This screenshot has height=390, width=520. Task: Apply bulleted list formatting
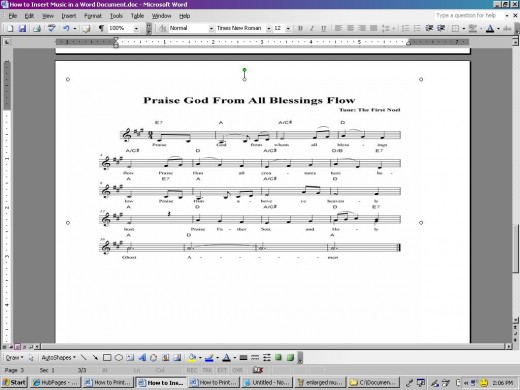(417, 28)
